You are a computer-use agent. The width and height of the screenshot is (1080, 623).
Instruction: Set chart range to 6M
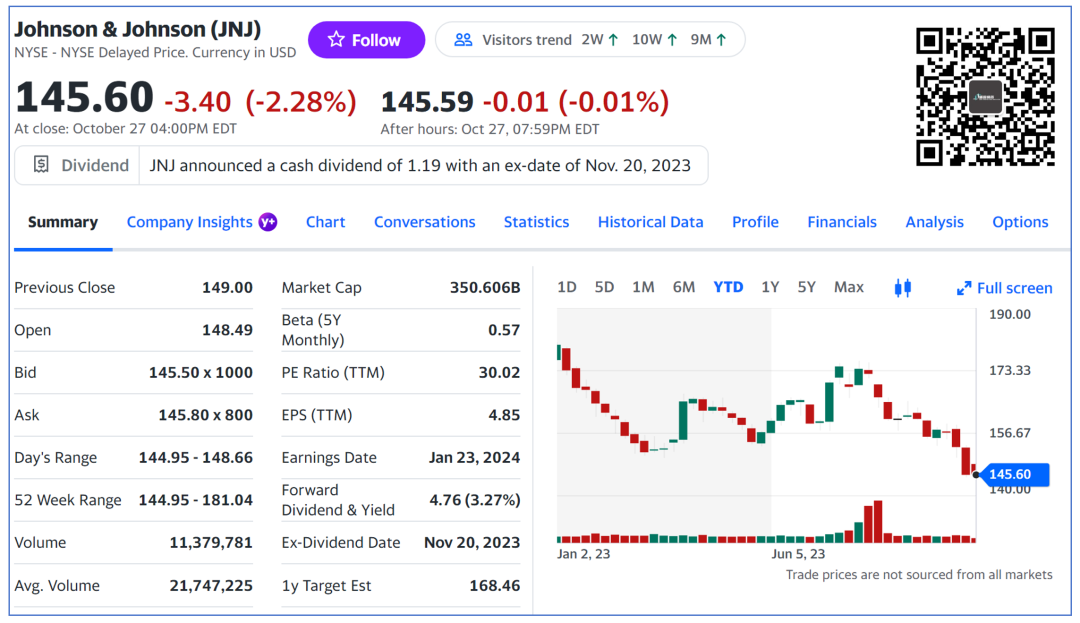pyautogui.click(x=684, y=287)
